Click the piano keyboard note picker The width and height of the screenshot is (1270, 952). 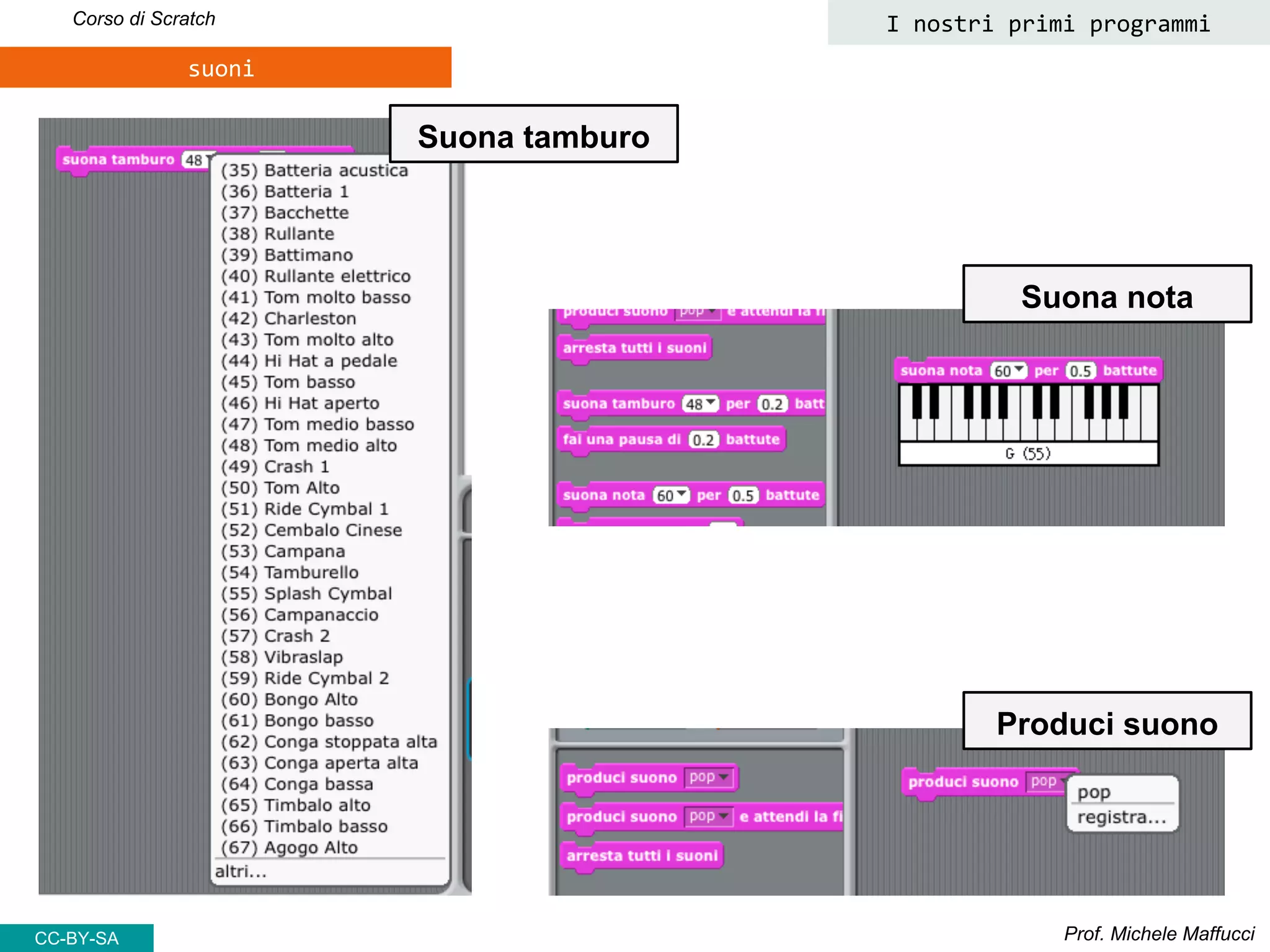[x=1028, y=413]
